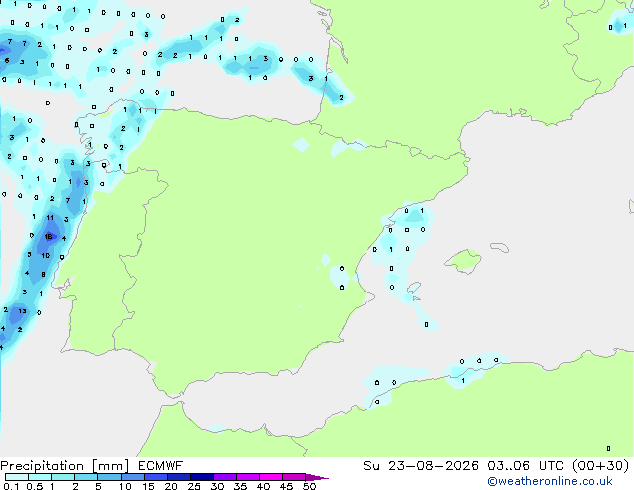The width and height of the screenshot is (634, 490).
Task: Click the lightest legend swatch after 0.1
Action: tap(17, 477)
